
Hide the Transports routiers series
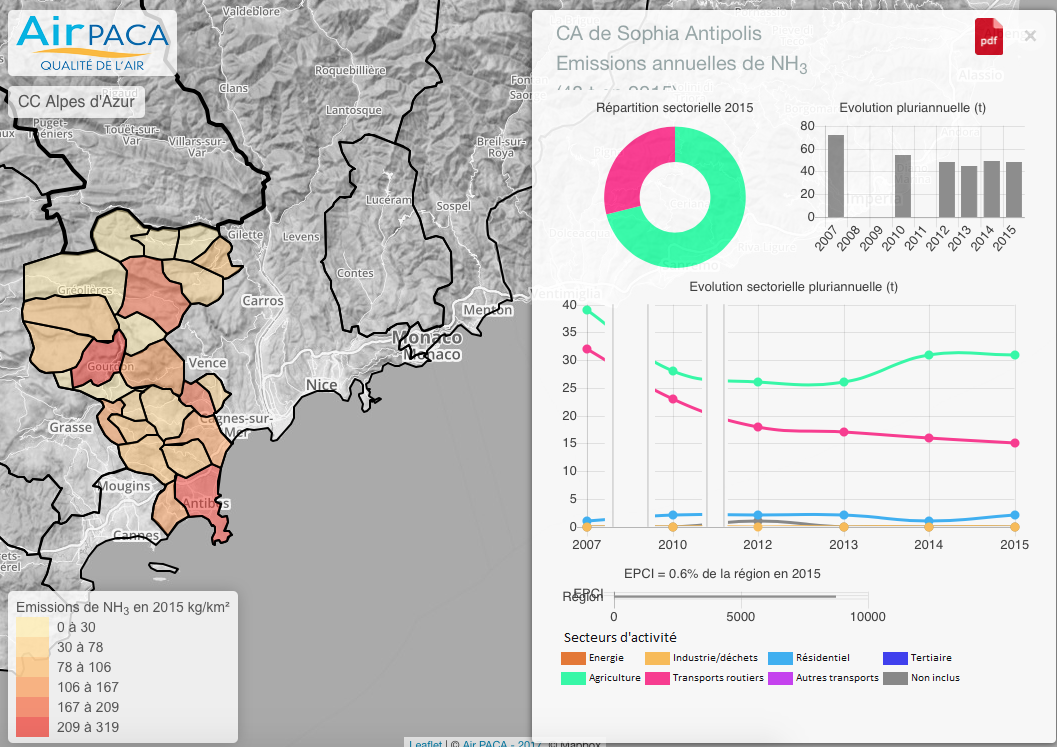(x=657, y=678)
